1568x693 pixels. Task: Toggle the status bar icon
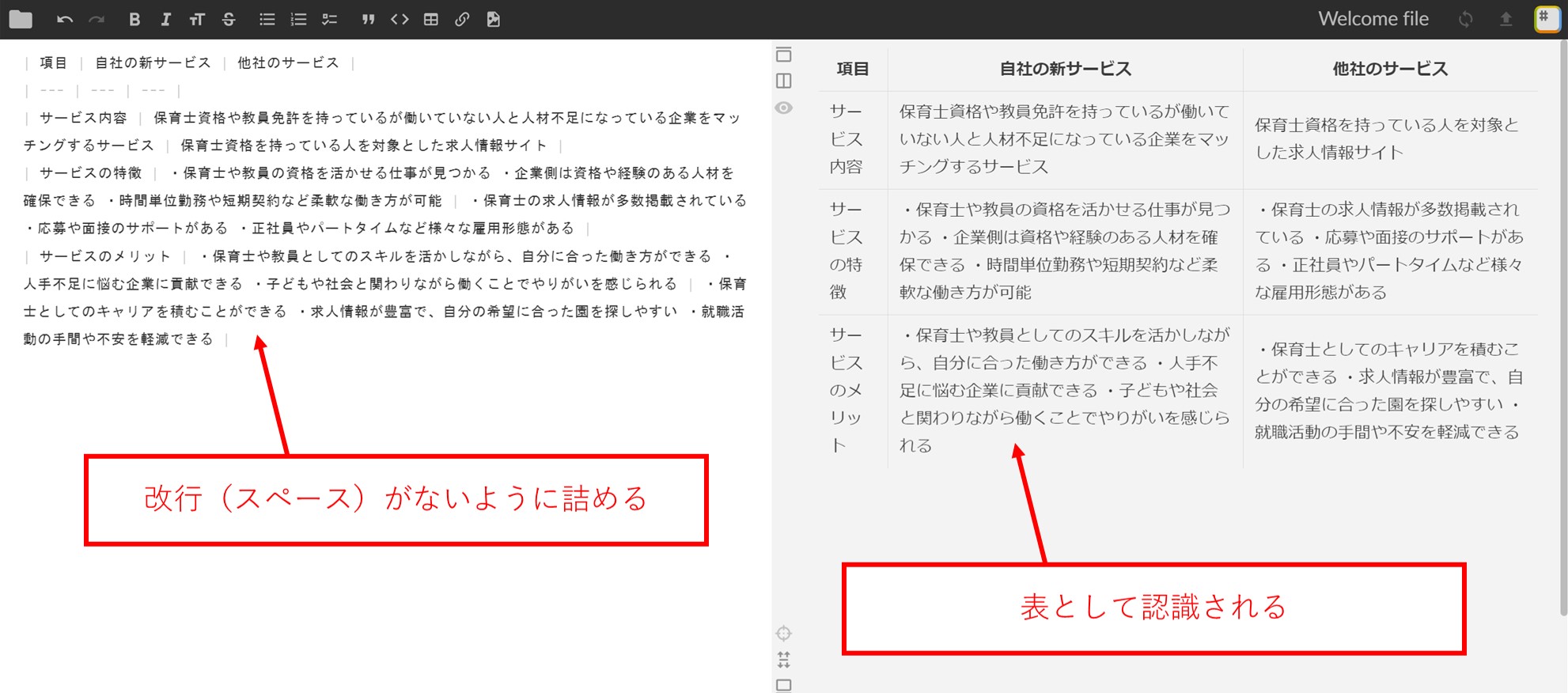[x=784, y=685]
